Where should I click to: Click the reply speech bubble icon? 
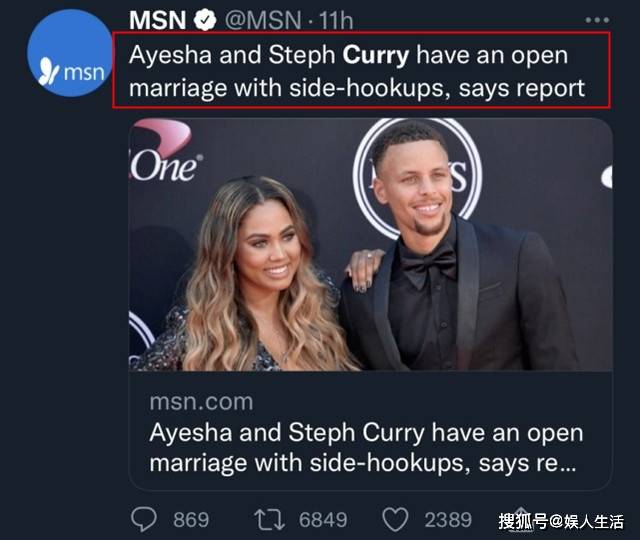(144, 520)
